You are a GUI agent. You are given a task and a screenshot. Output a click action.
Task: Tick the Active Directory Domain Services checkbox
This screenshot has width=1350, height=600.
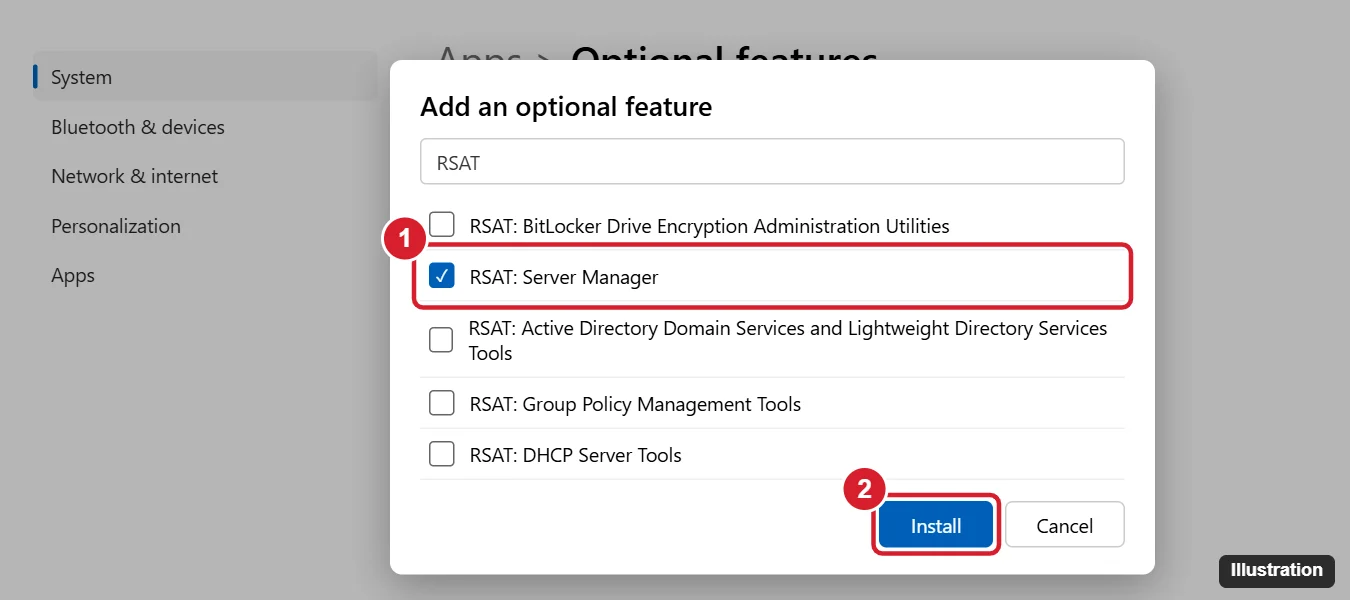coord(442,340)
